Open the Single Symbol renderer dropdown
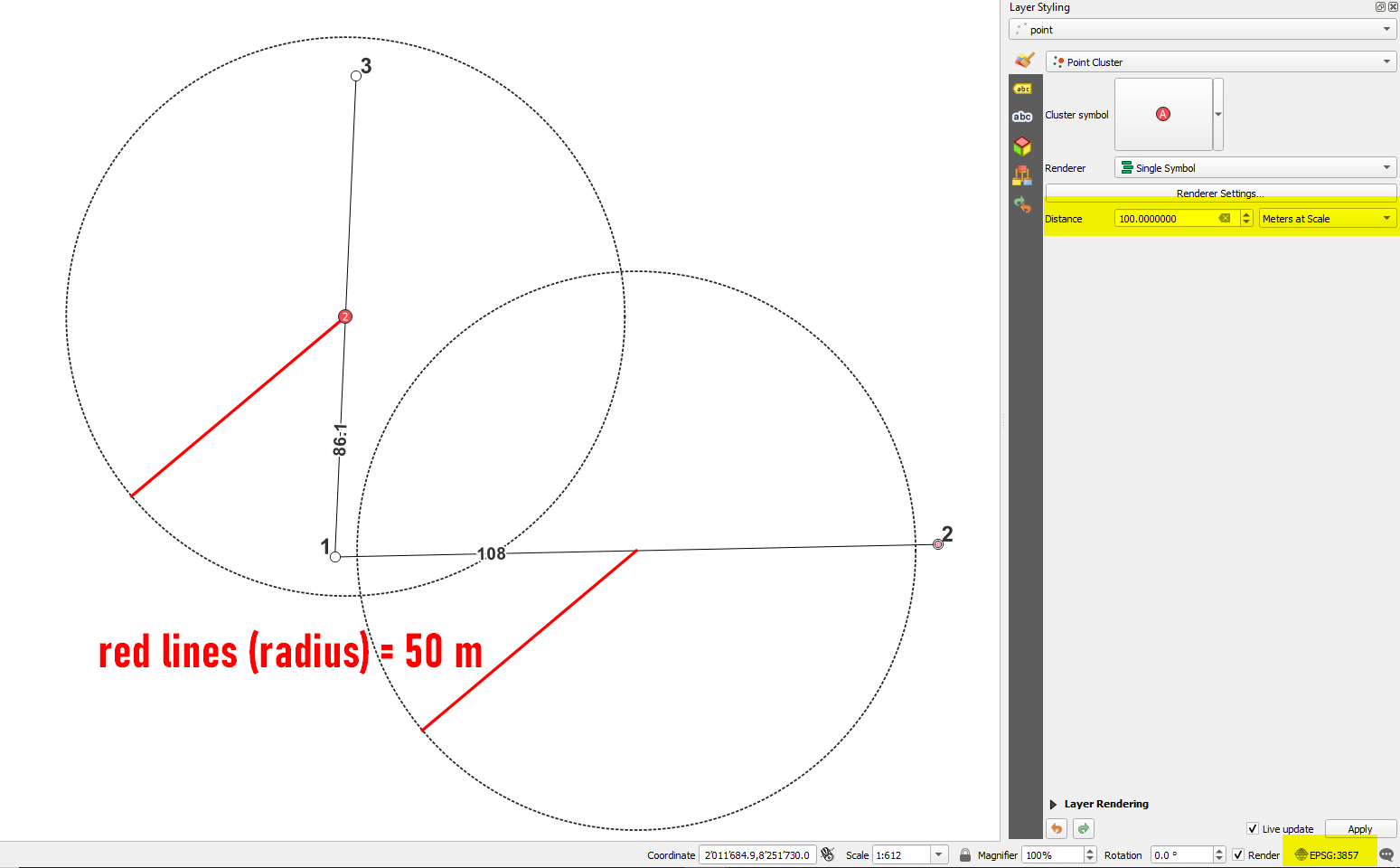The width and height of the screenshot is (1400, 868). coord(1255,168)
